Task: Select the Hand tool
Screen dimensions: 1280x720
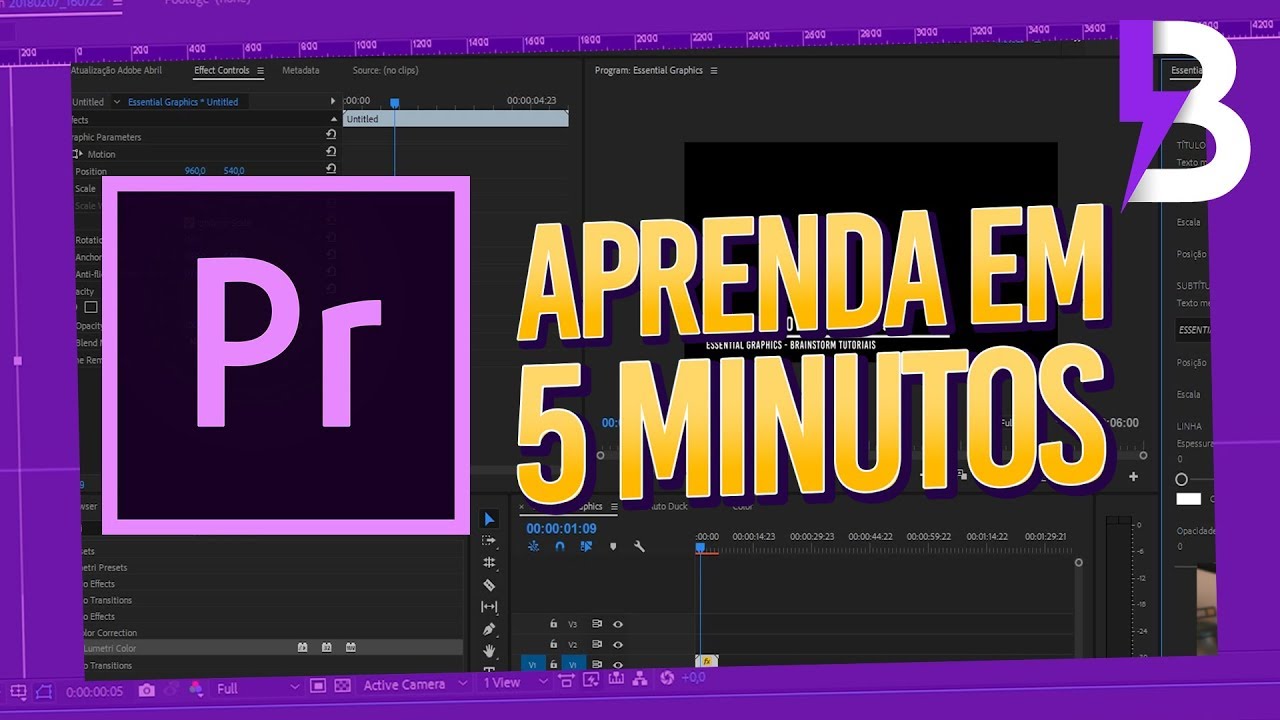Action: click(x=489, y=651)
